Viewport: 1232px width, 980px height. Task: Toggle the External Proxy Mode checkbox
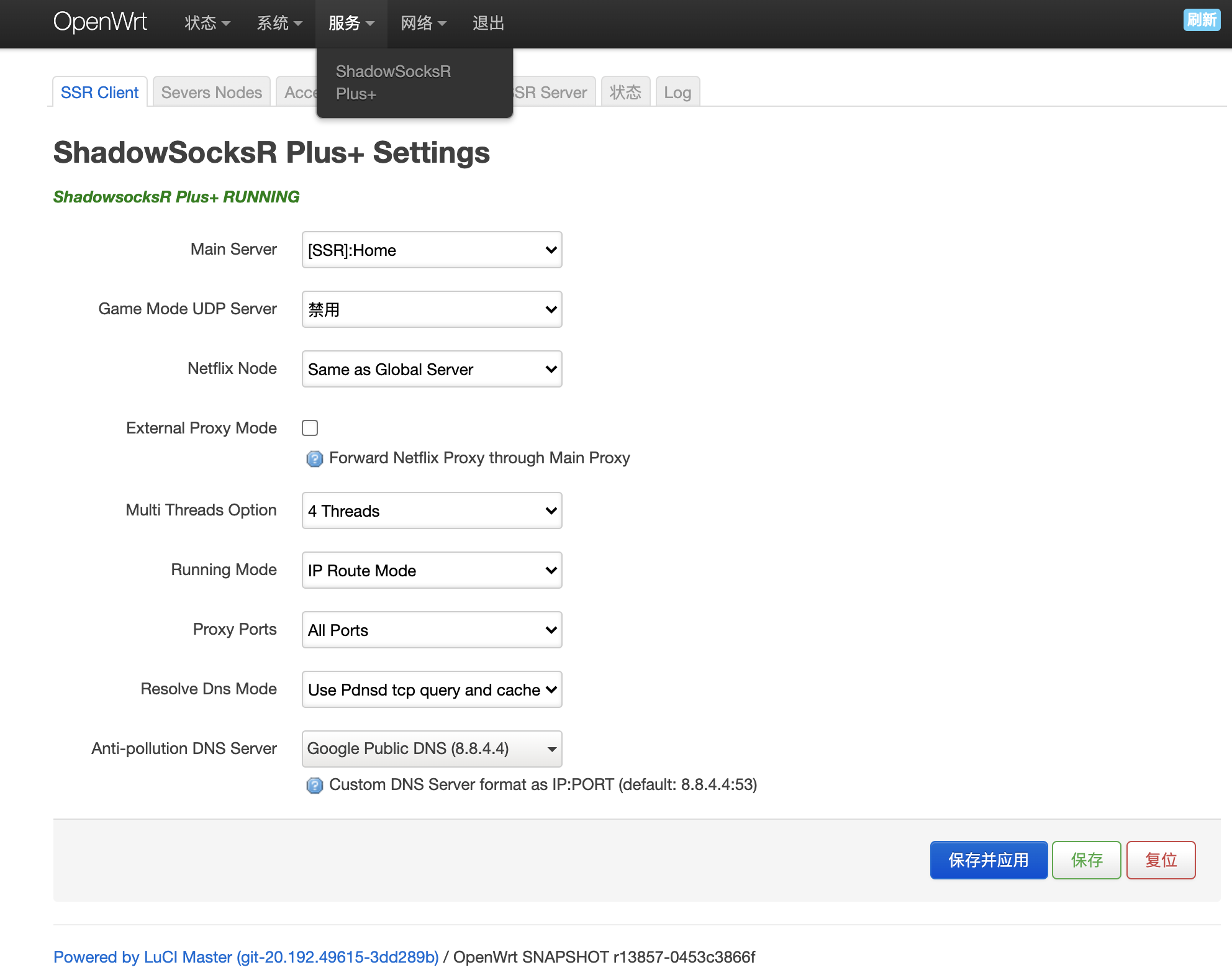click(x=310, y=428)
